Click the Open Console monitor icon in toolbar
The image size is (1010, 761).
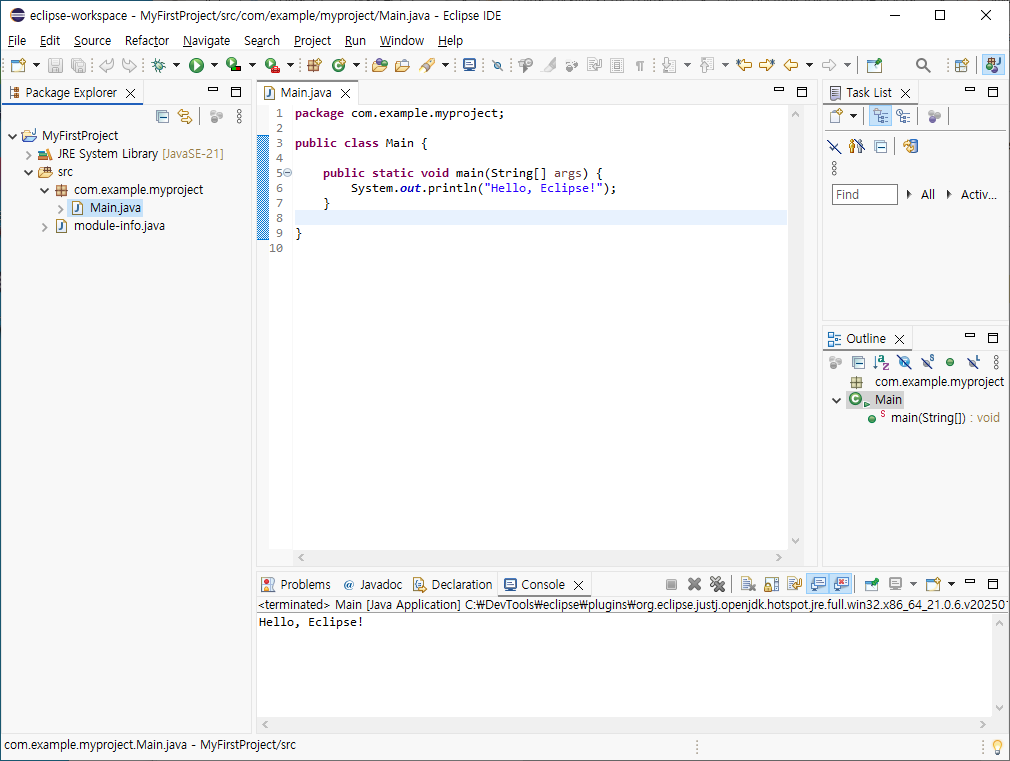pos(470,65)
